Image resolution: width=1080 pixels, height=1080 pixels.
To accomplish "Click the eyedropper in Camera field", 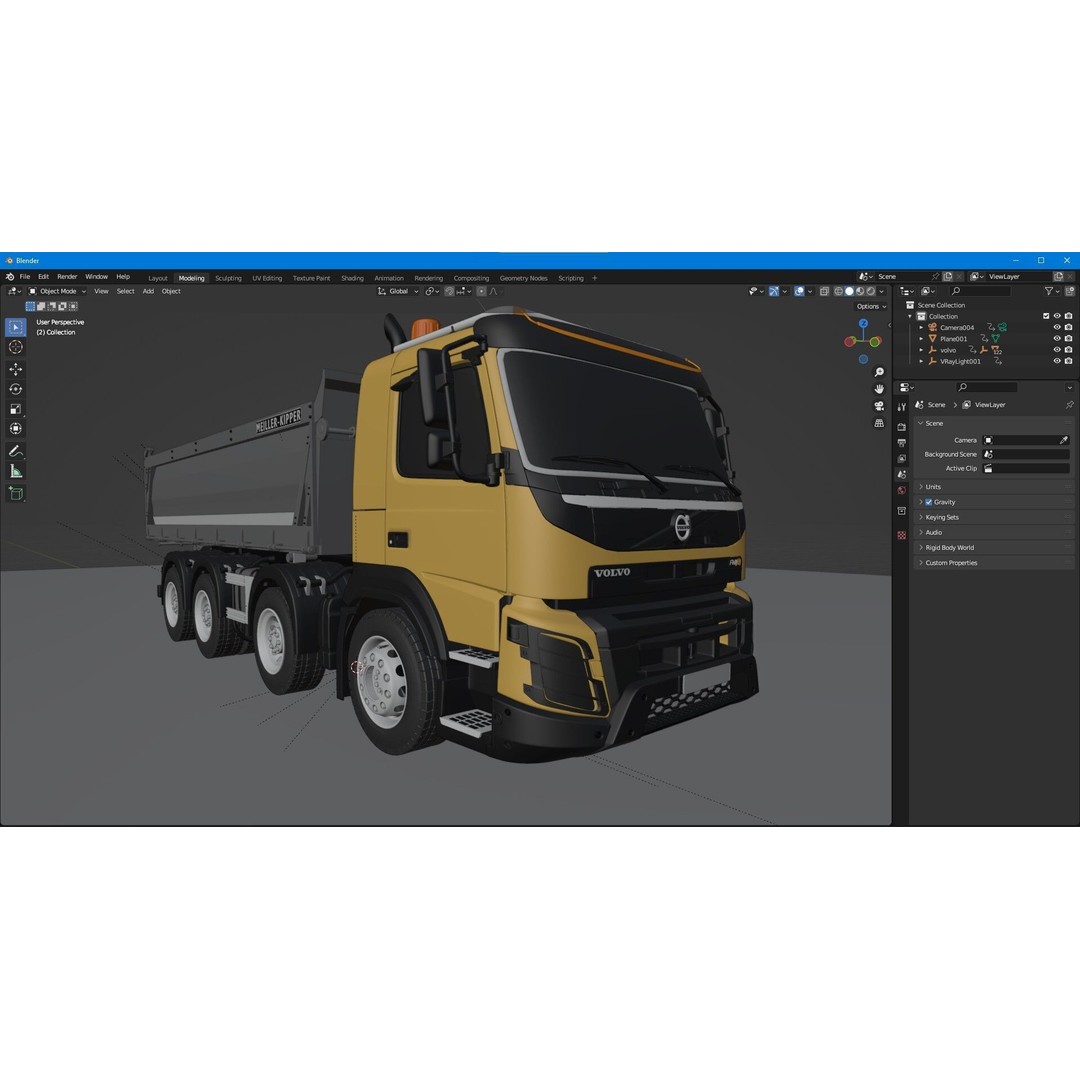I will tap(1063, 440).
